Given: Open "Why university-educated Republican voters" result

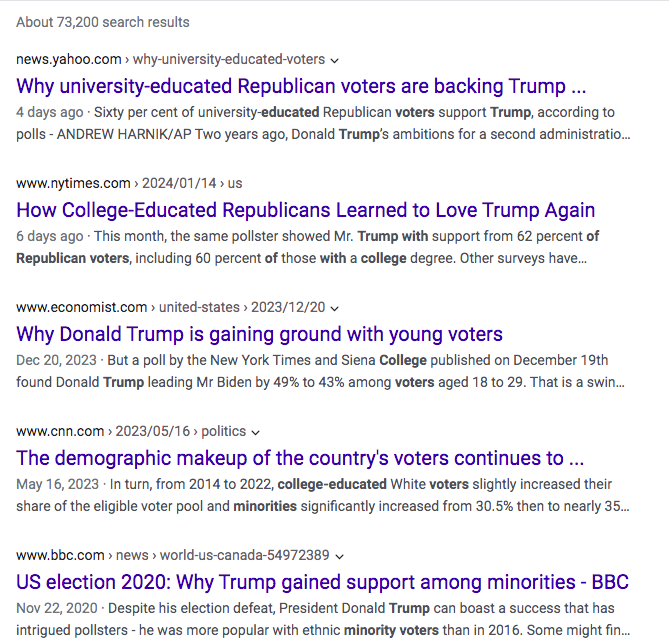Looking at the screenshot, I should coord(301,86).
